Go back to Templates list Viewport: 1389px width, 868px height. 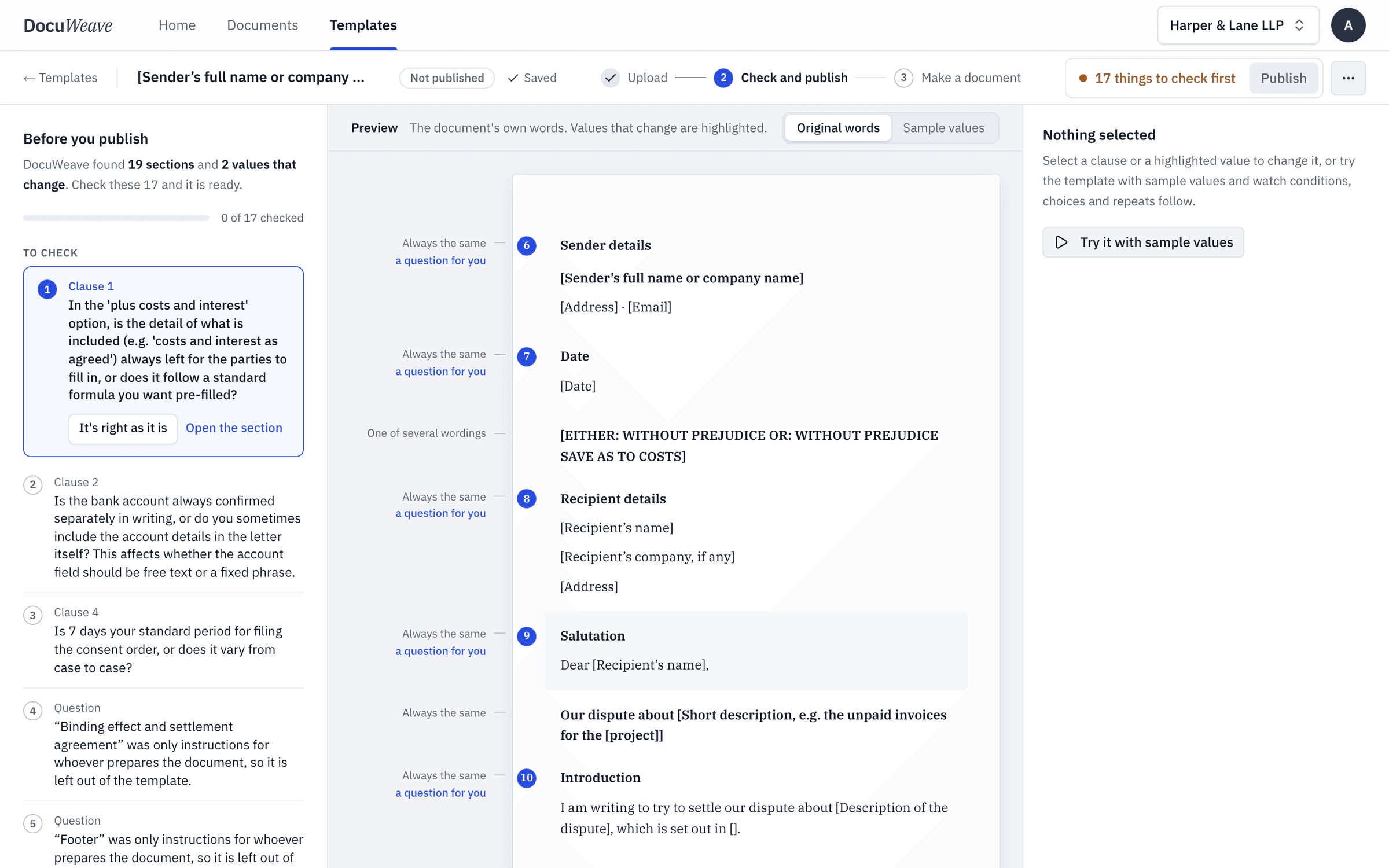coord(60,78)
